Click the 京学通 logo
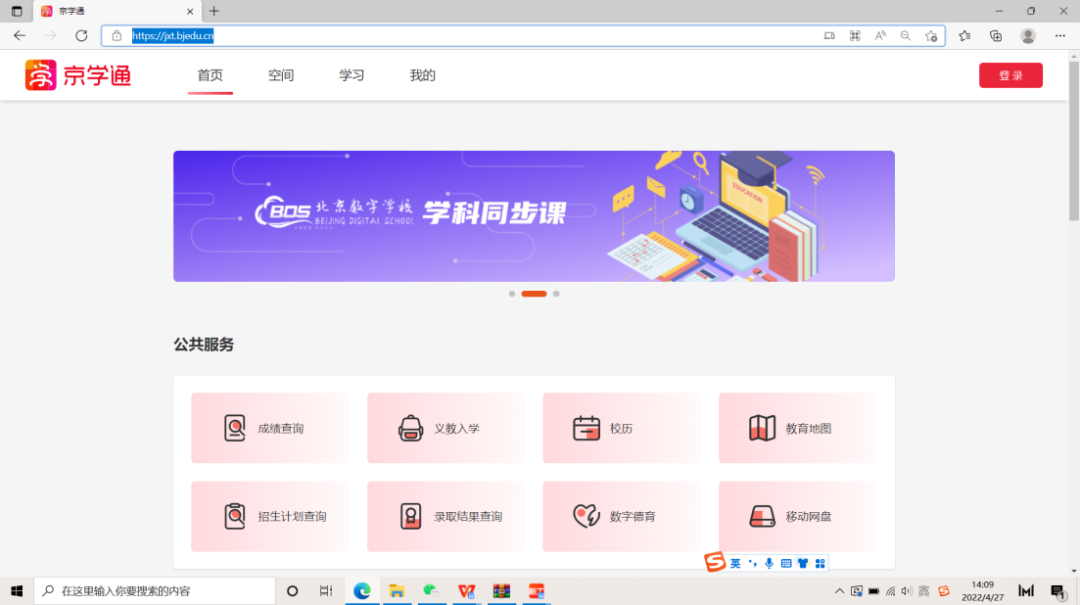This screenshot has height=605, width=1080. pyautogui.click(x=78, y=75)
